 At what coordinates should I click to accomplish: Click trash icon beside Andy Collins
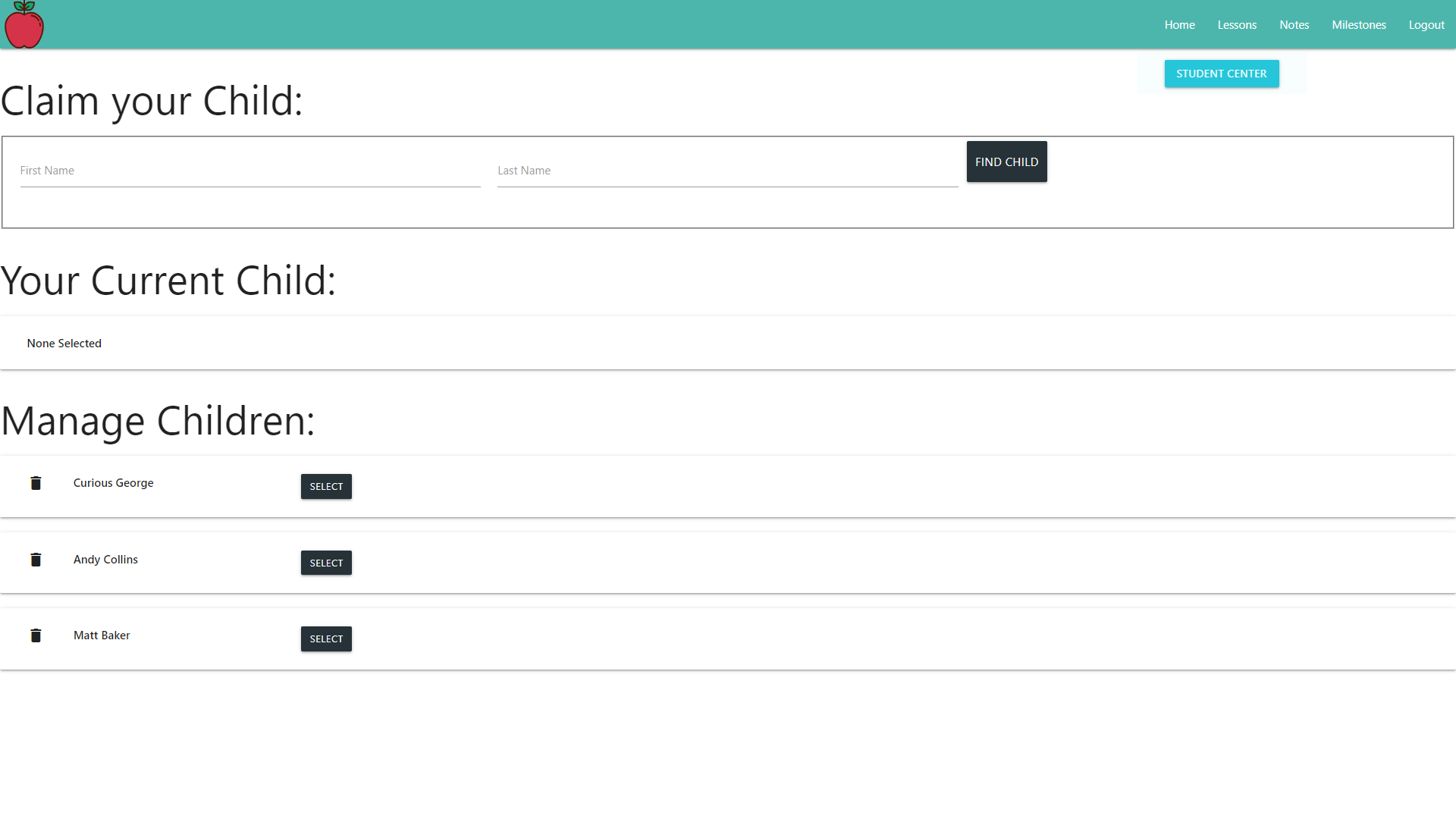(36, 560)
